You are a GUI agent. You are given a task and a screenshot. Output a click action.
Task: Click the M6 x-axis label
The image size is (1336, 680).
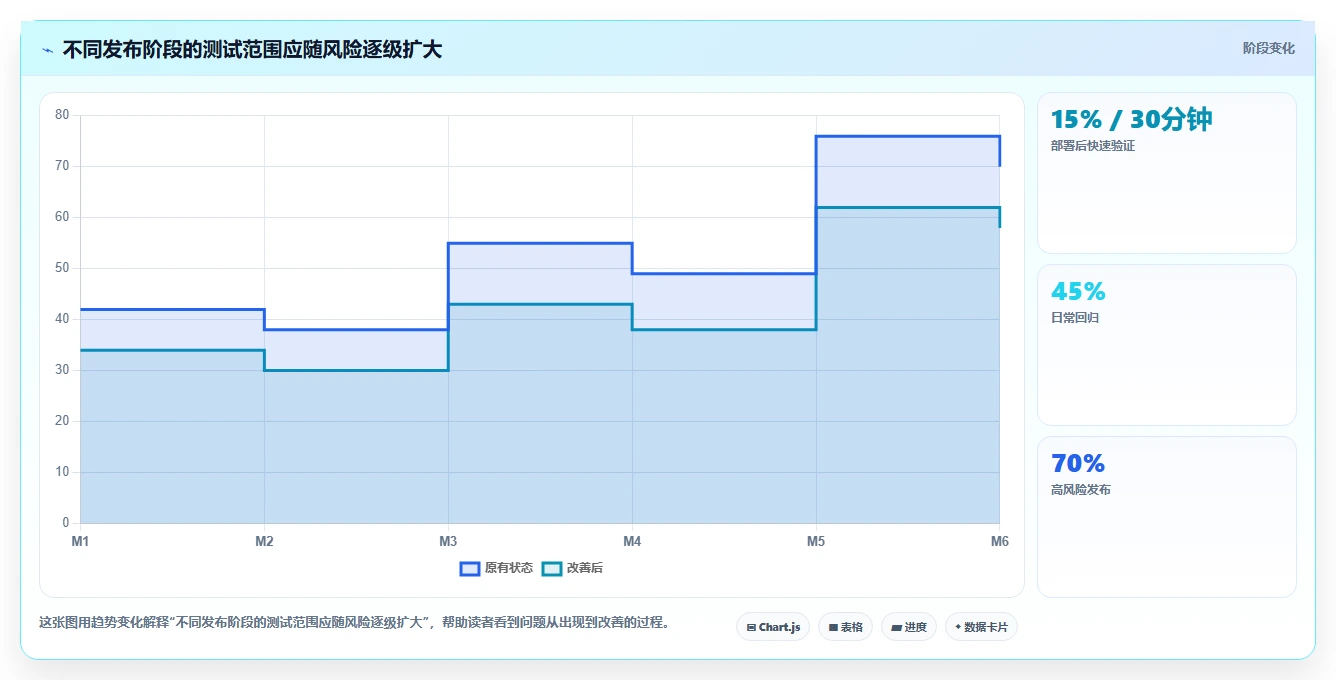pyautogui.click(x=1000, y=541)
